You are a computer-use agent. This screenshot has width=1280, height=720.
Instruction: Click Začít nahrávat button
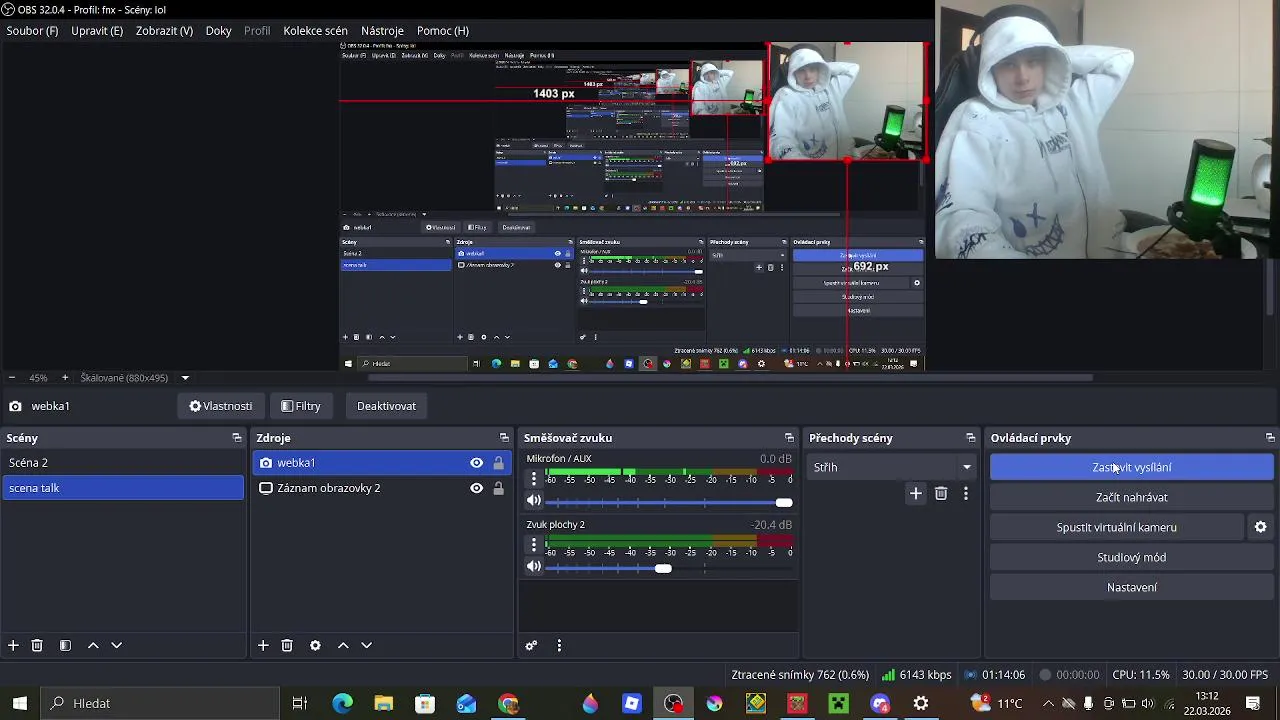pyautogui.click(x=1132, y=497)
